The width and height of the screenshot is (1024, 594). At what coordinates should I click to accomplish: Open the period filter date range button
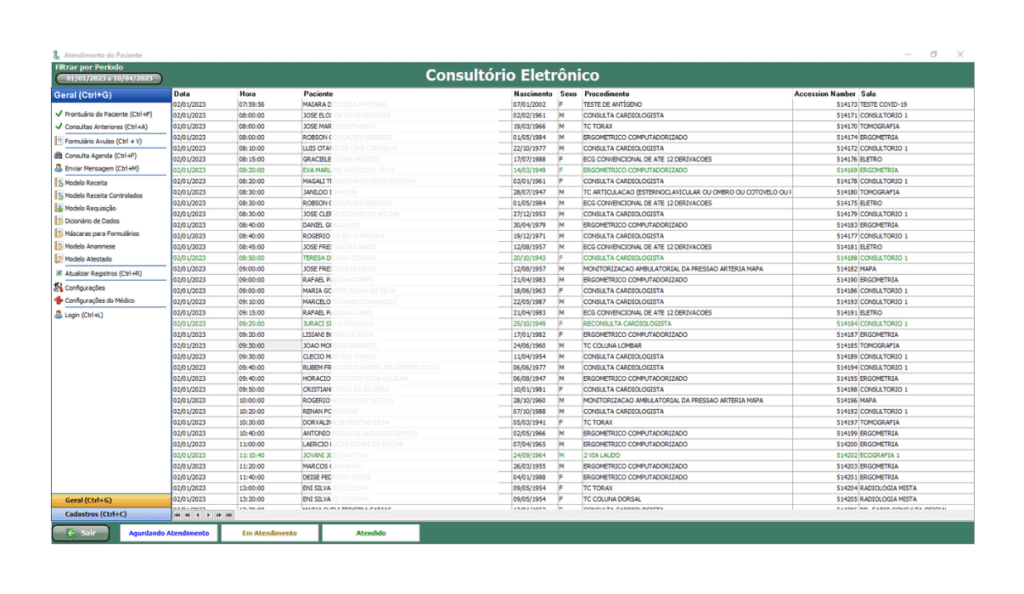pyautogui.click(x=108, y=77)
